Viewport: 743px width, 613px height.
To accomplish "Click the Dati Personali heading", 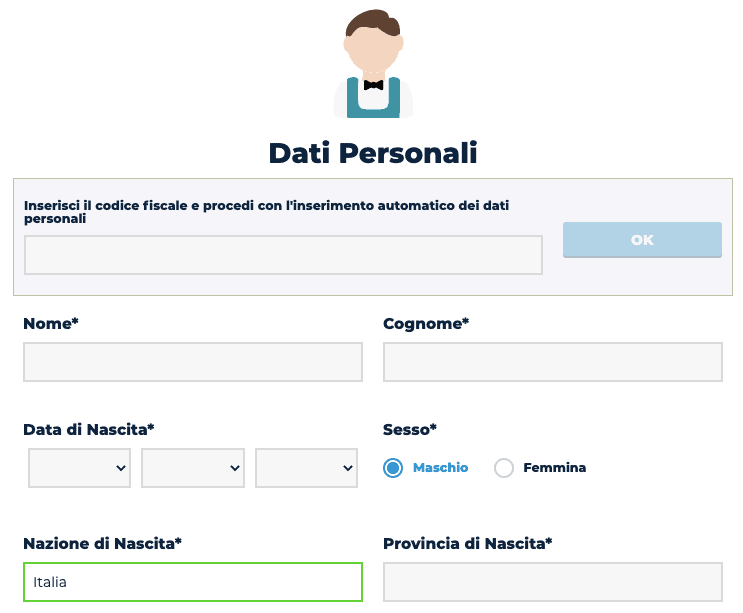I will coord(373,153).
